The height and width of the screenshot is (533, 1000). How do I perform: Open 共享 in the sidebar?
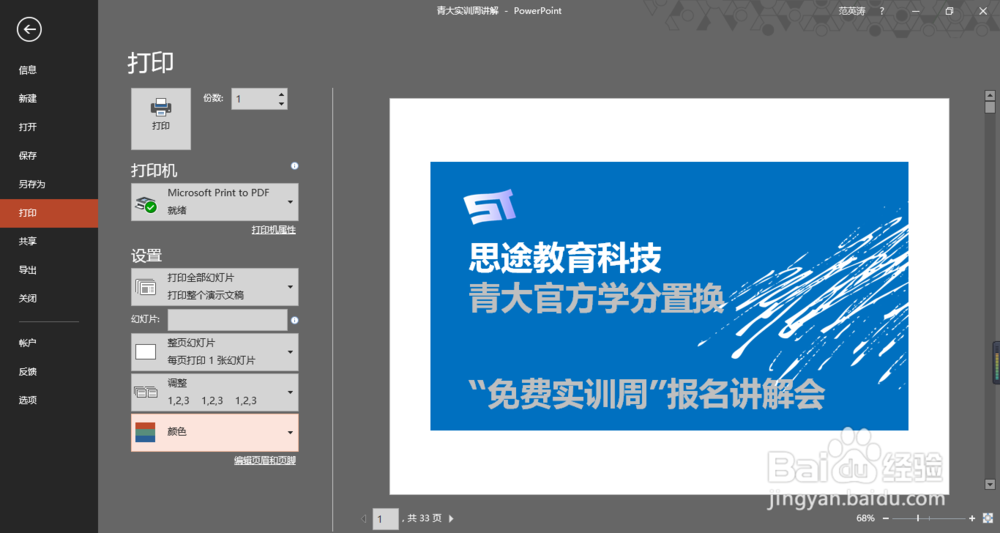pyautogui.click(x=27, y=242)
